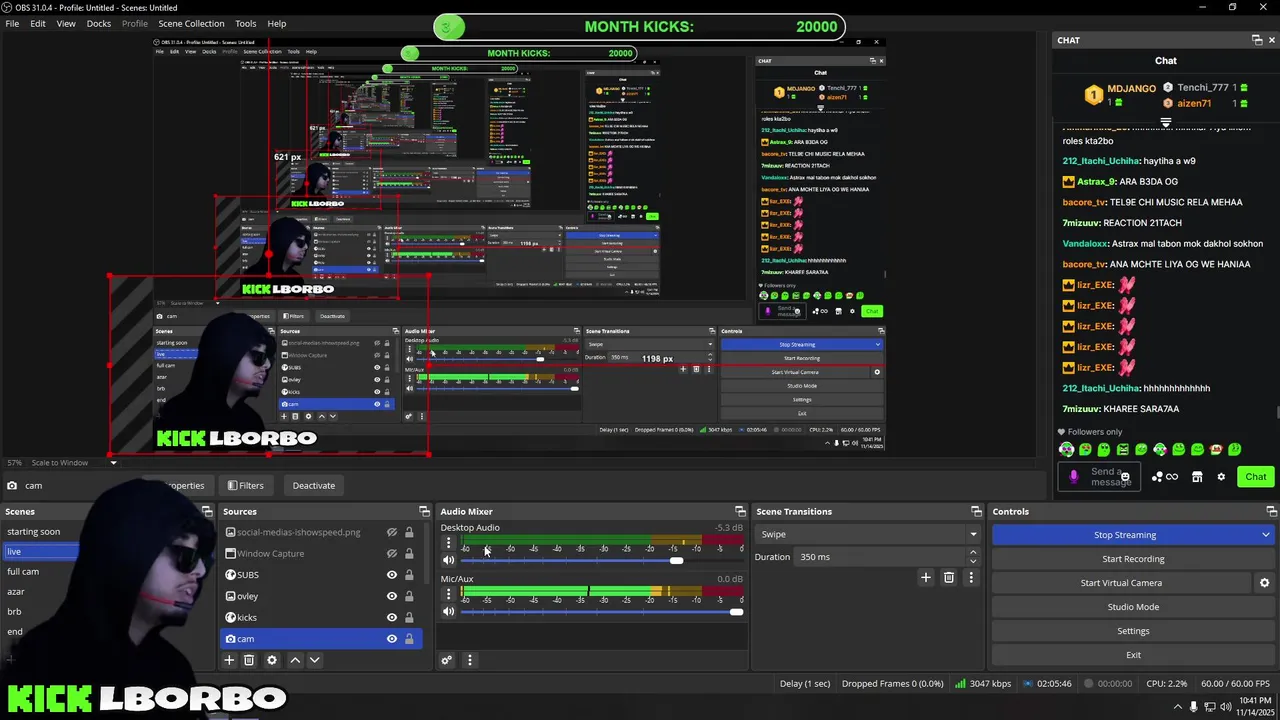Decrease transition duration stepper
The height and width of the screenshot is (720, 1280).
(973, 562)
